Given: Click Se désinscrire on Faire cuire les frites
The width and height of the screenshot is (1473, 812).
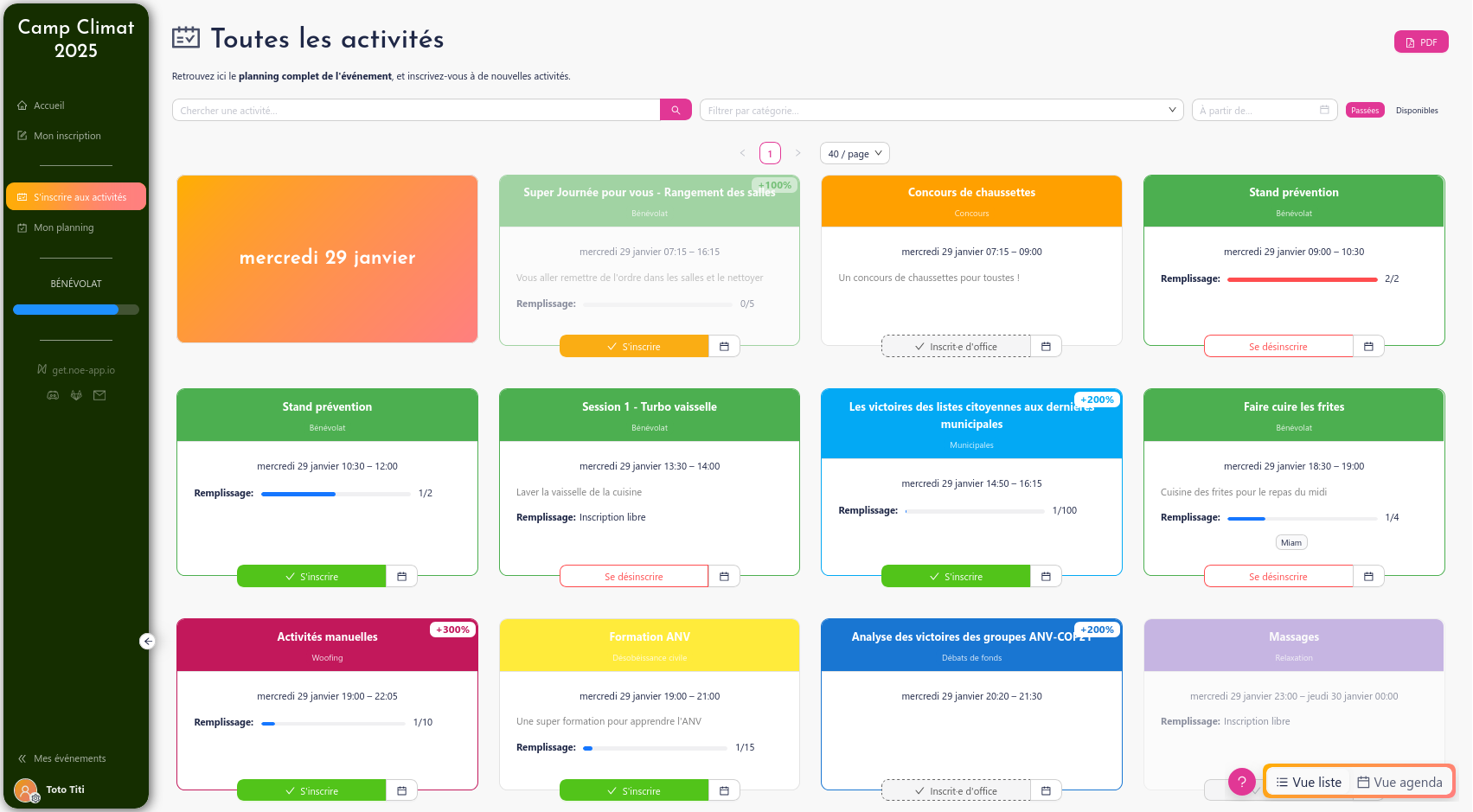Looking at the screenshot, I should point(1278,576).
